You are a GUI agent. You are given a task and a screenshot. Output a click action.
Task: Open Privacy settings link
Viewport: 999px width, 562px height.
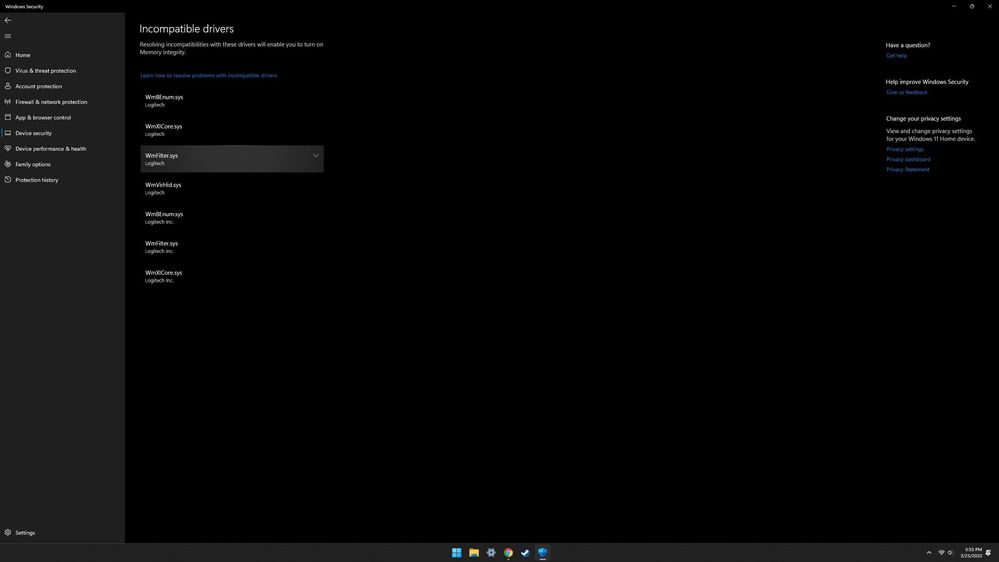(905, 149)
